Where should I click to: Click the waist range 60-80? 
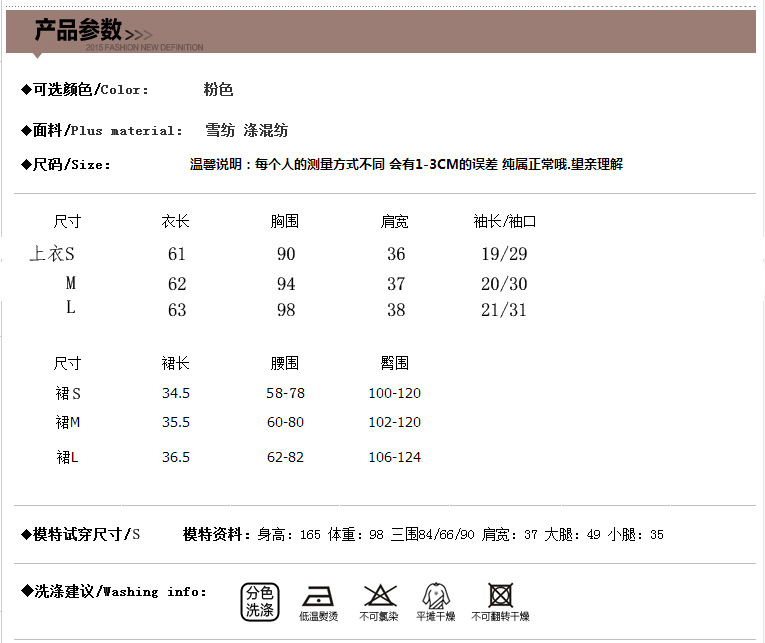click(285, 422)
